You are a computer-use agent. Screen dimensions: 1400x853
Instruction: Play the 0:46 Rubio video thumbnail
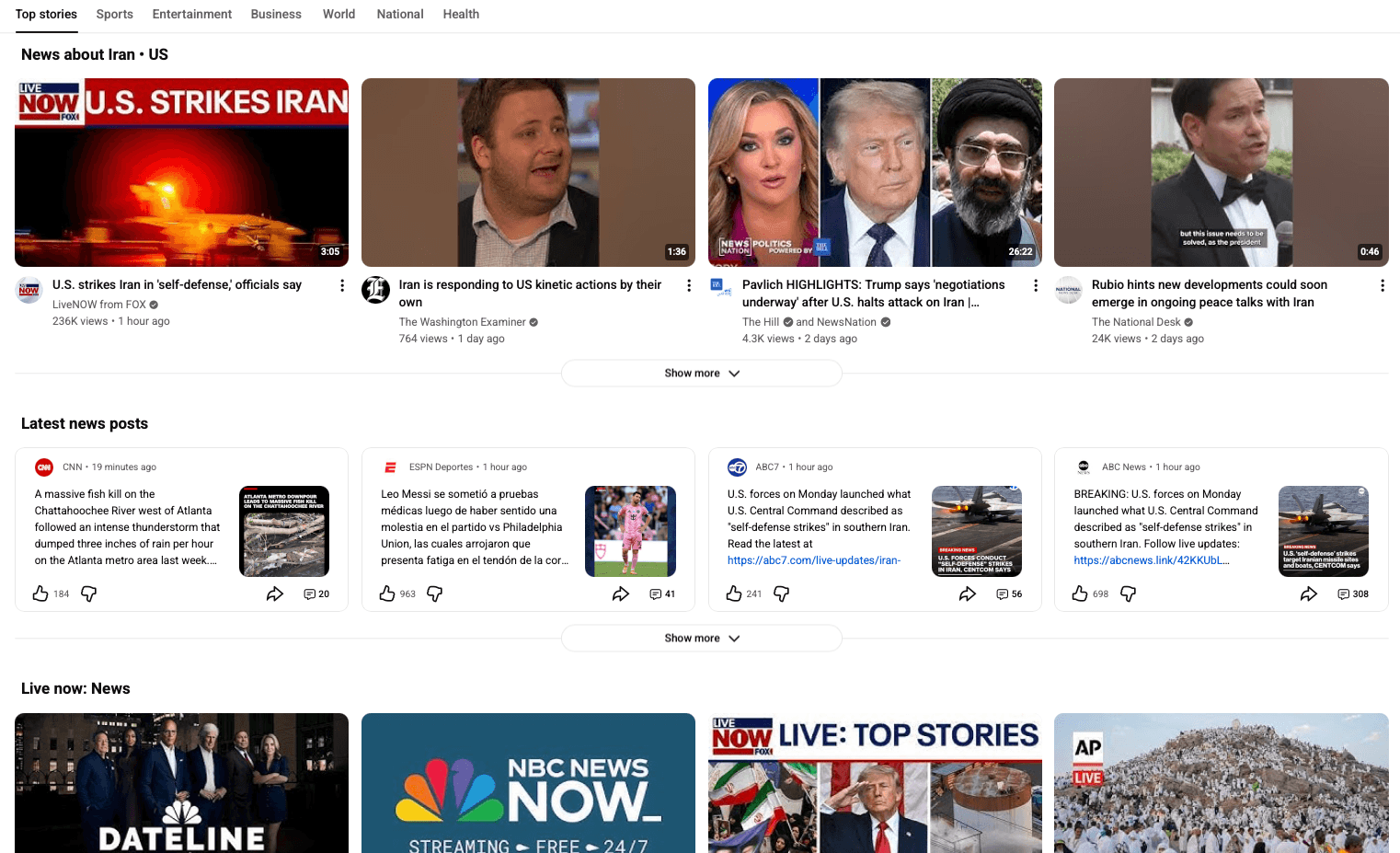click(x=1222, y=172)
